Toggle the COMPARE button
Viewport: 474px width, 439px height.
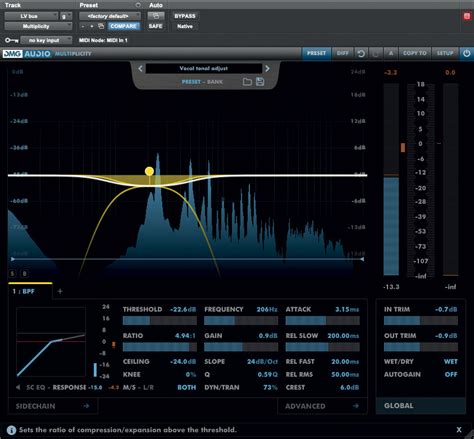point(123,26)
